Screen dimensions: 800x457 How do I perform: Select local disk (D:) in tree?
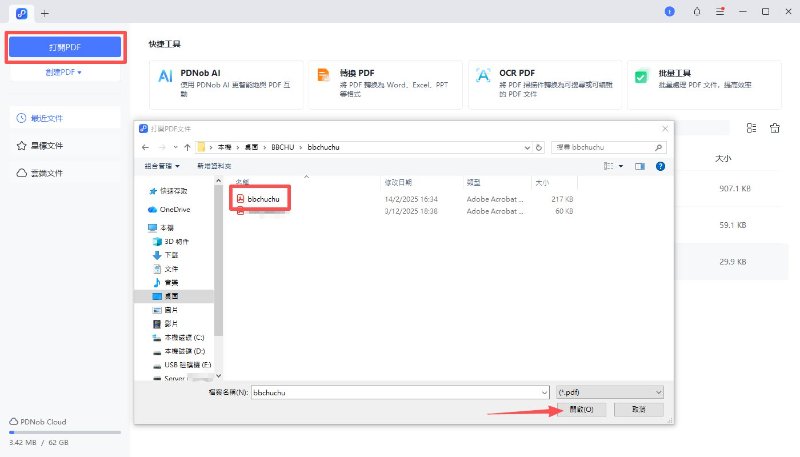(x=179, y=351)
